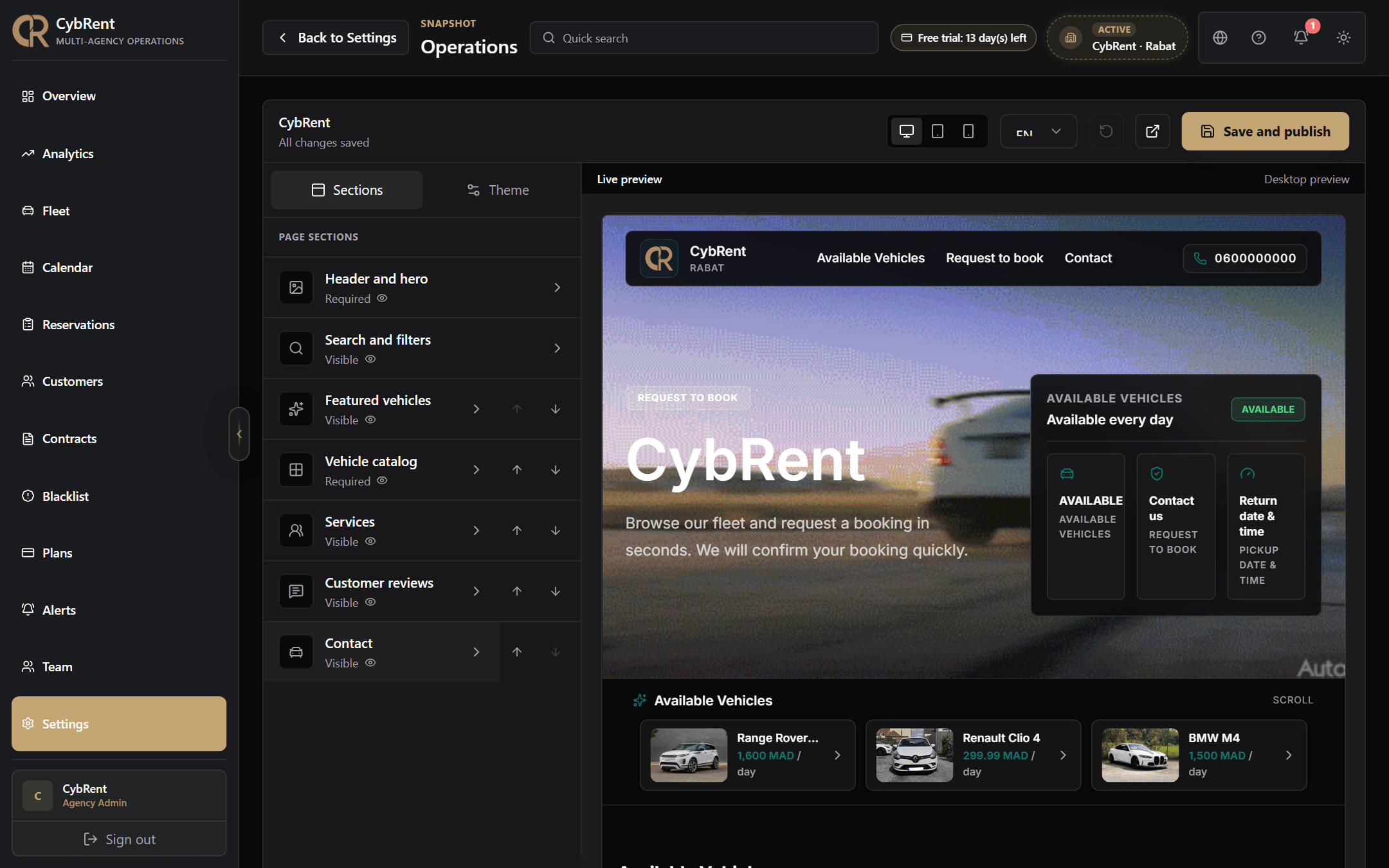Open language globe icon in top bar
Viewport: 1389px width, 868px height.
(x=1220, y=38)
